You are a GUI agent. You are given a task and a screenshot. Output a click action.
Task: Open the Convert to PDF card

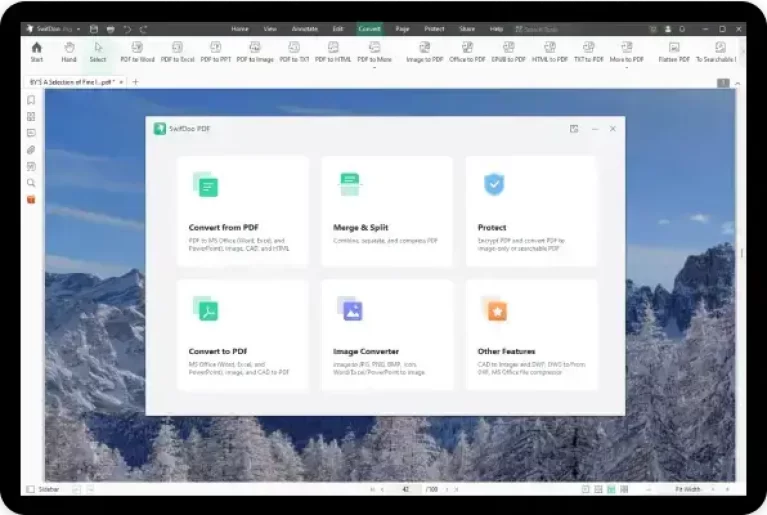(243, 335)
